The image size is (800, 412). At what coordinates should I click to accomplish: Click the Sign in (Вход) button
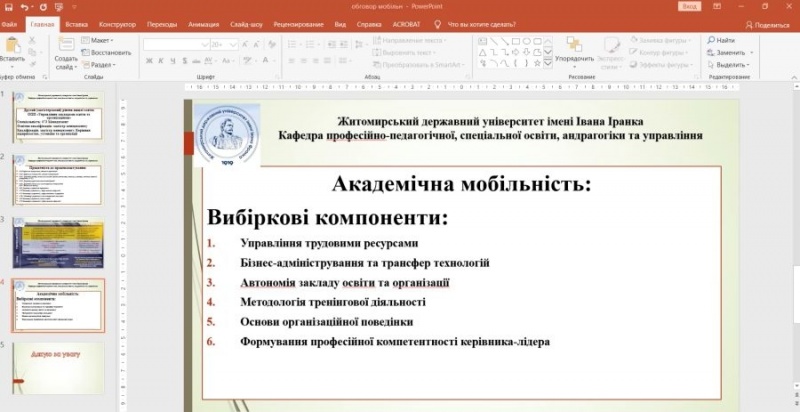(689, 6)
